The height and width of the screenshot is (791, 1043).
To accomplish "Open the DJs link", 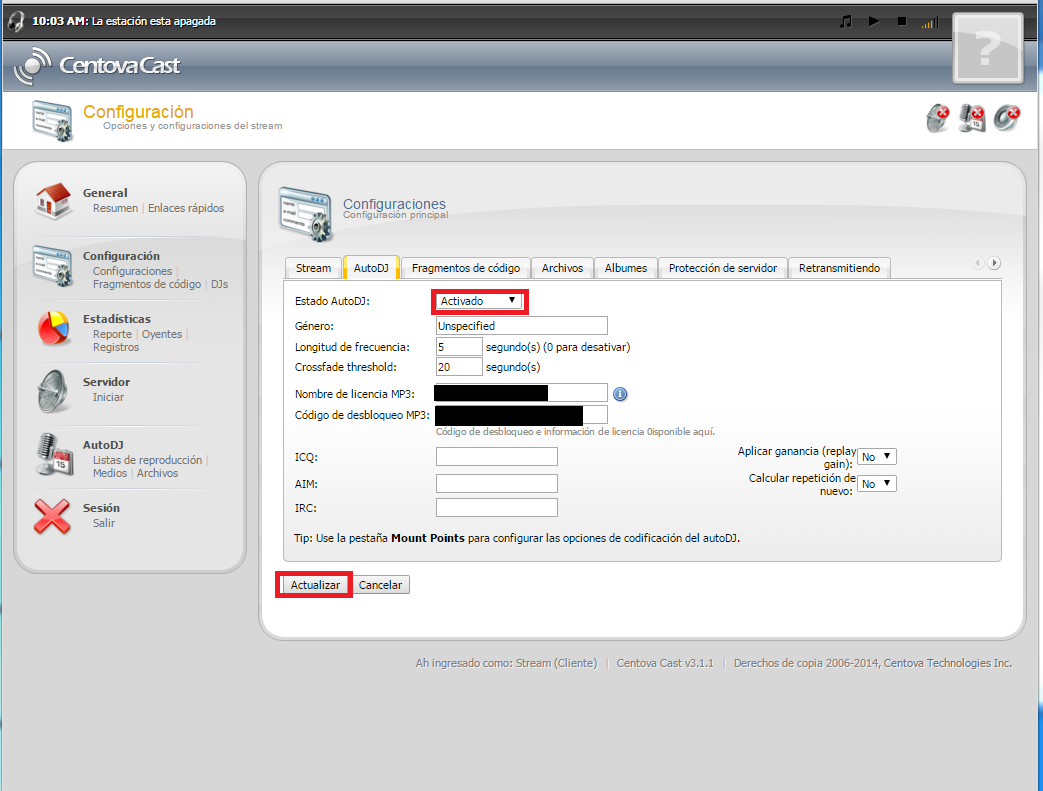I will point(220,284).
